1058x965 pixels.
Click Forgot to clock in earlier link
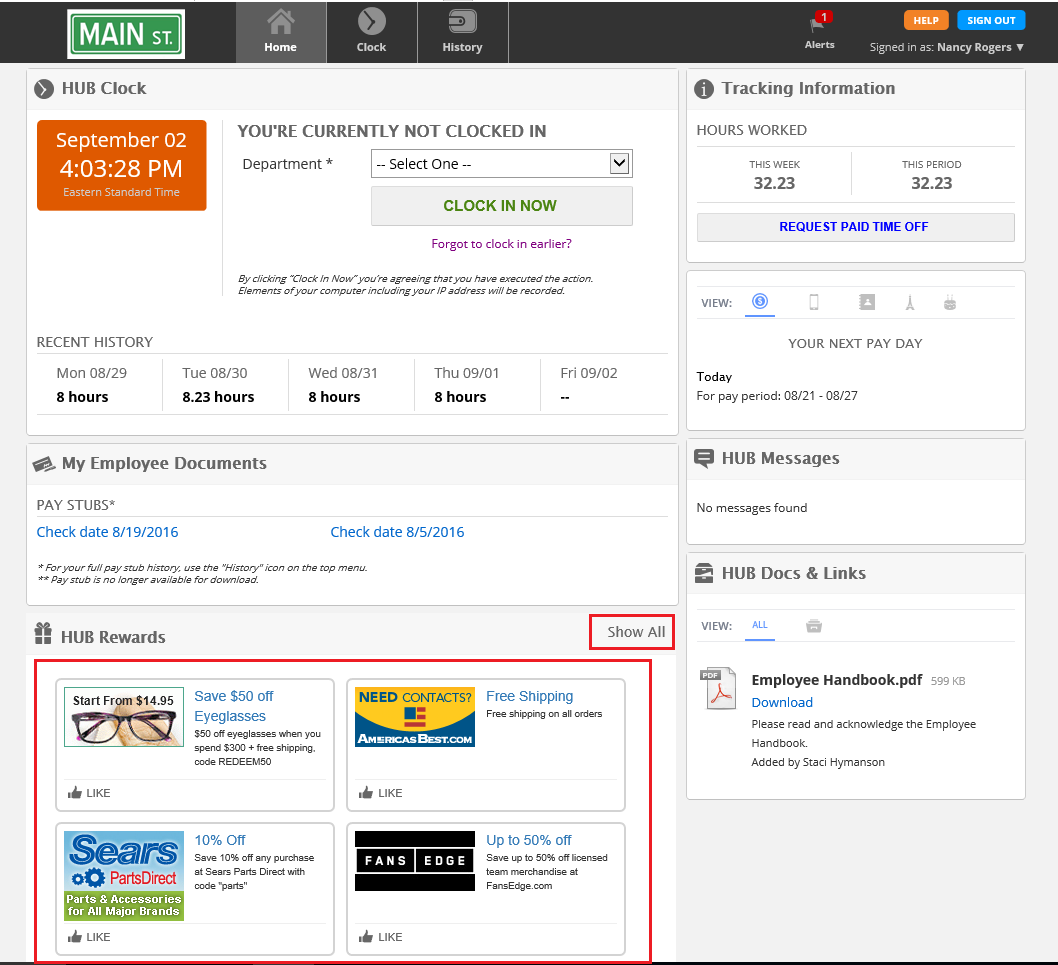[x=501, y=244]
